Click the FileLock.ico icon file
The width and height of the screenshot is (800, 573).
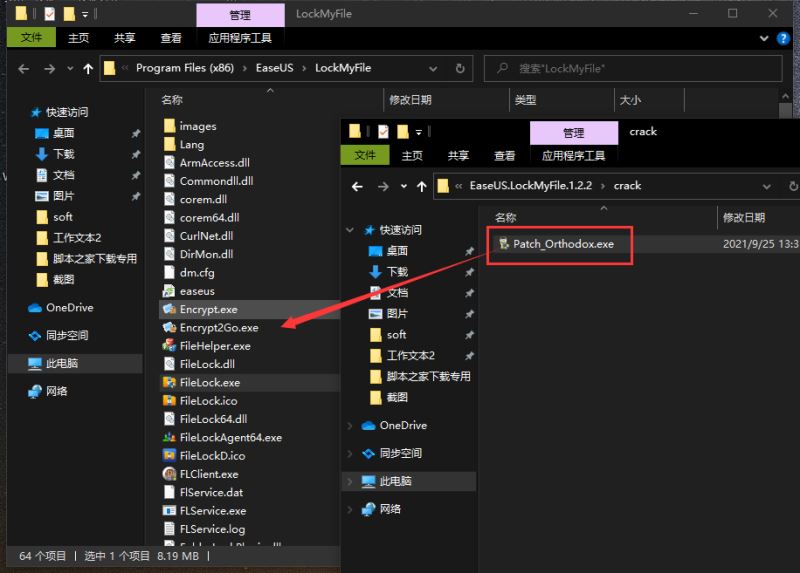[169, 401]
